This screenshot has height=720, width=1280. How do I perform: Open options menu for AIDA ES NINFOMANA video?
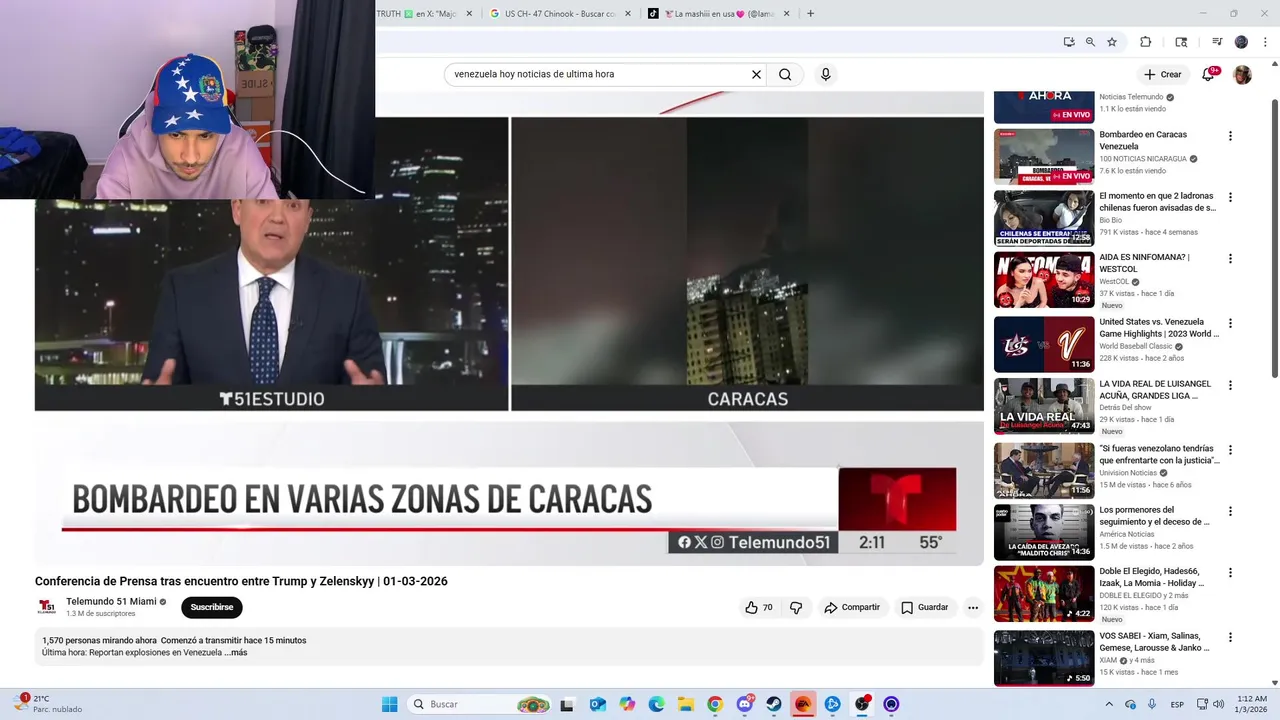1230,259
